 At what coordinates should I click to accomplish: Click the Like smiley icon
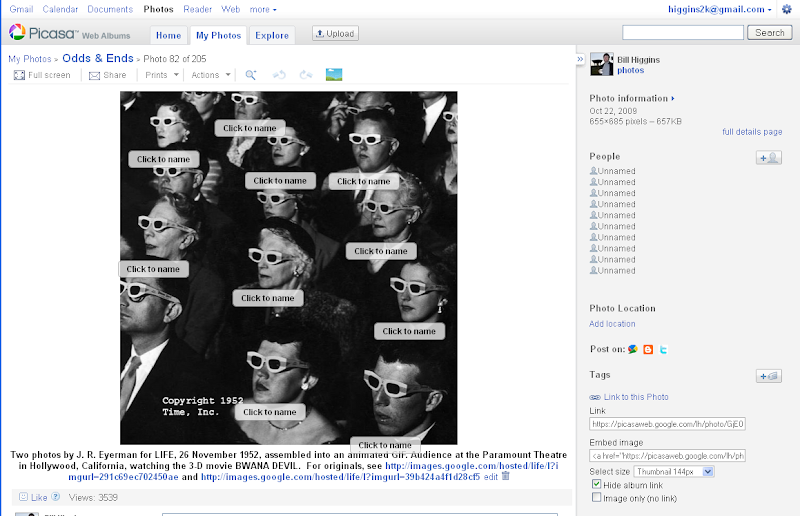click(x=23, y=497)
